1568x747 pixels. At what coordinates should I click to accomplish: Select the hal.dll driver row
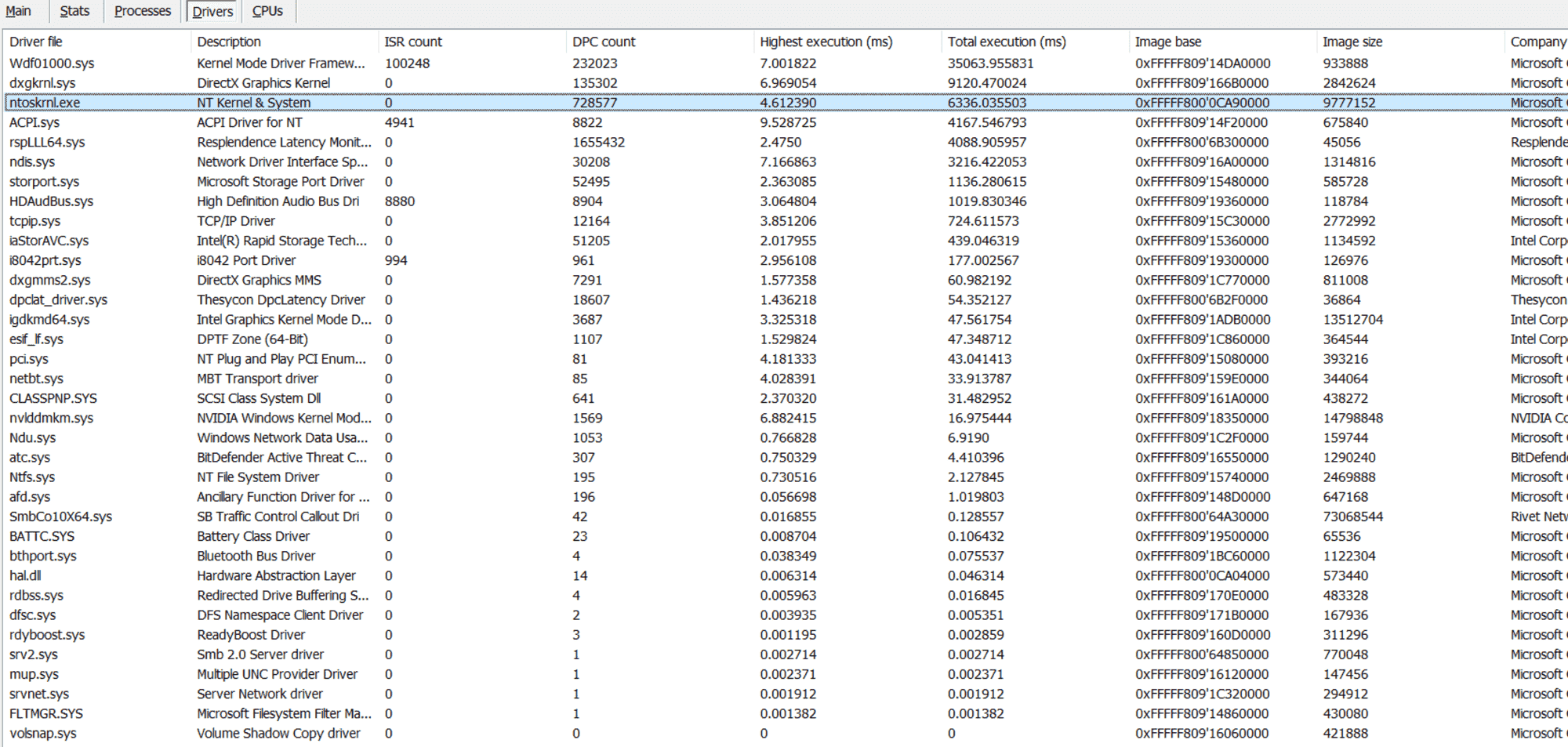tap(786, 576)
